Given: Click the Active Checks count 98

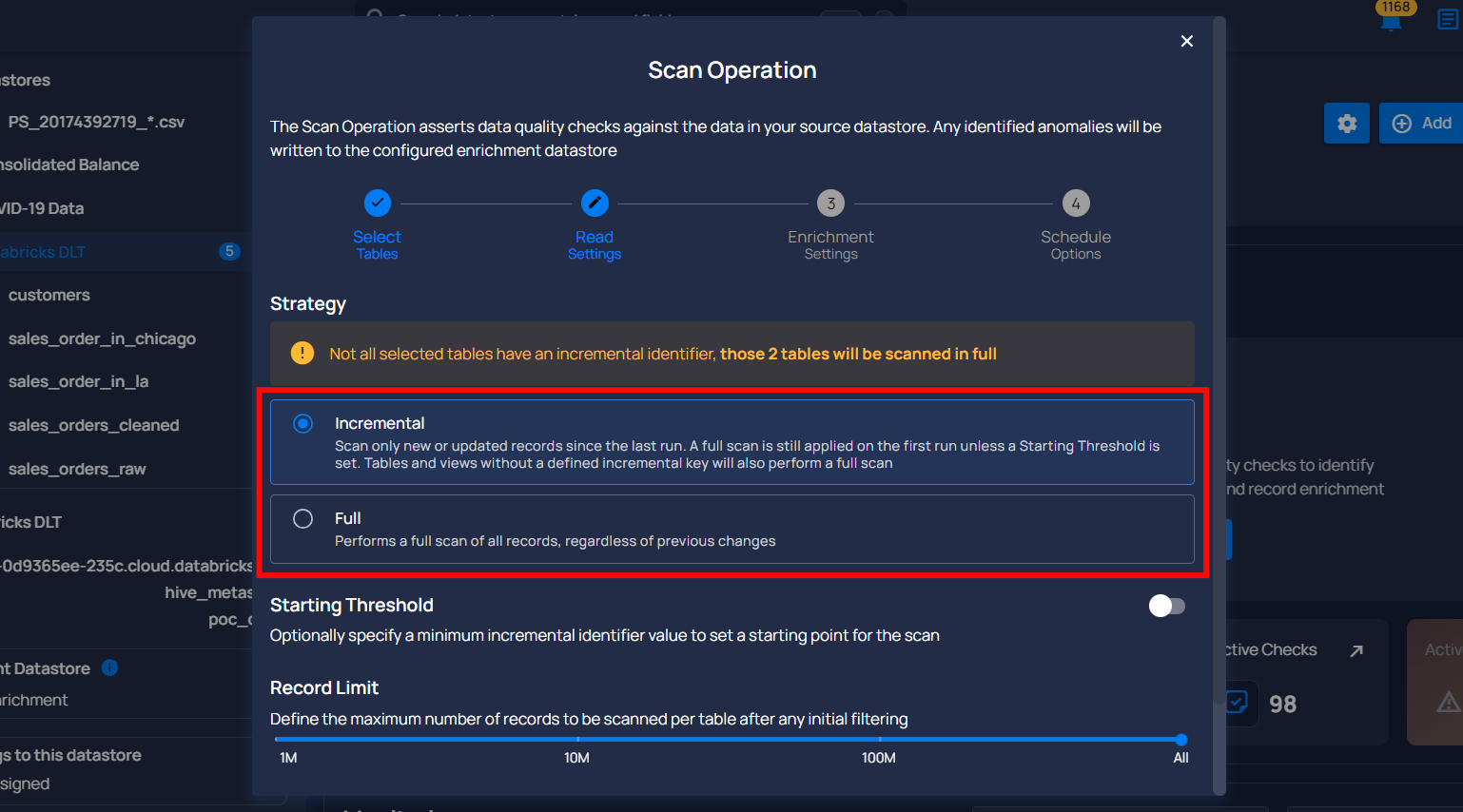Looking at the screenshot, I should (x=1282, y=705).
